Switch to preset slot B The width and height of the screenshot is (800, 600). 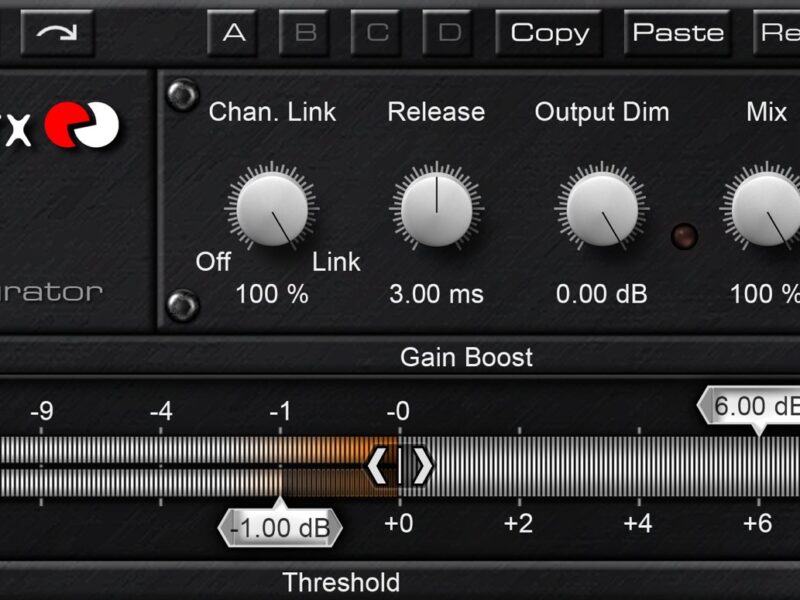(305, 32)
